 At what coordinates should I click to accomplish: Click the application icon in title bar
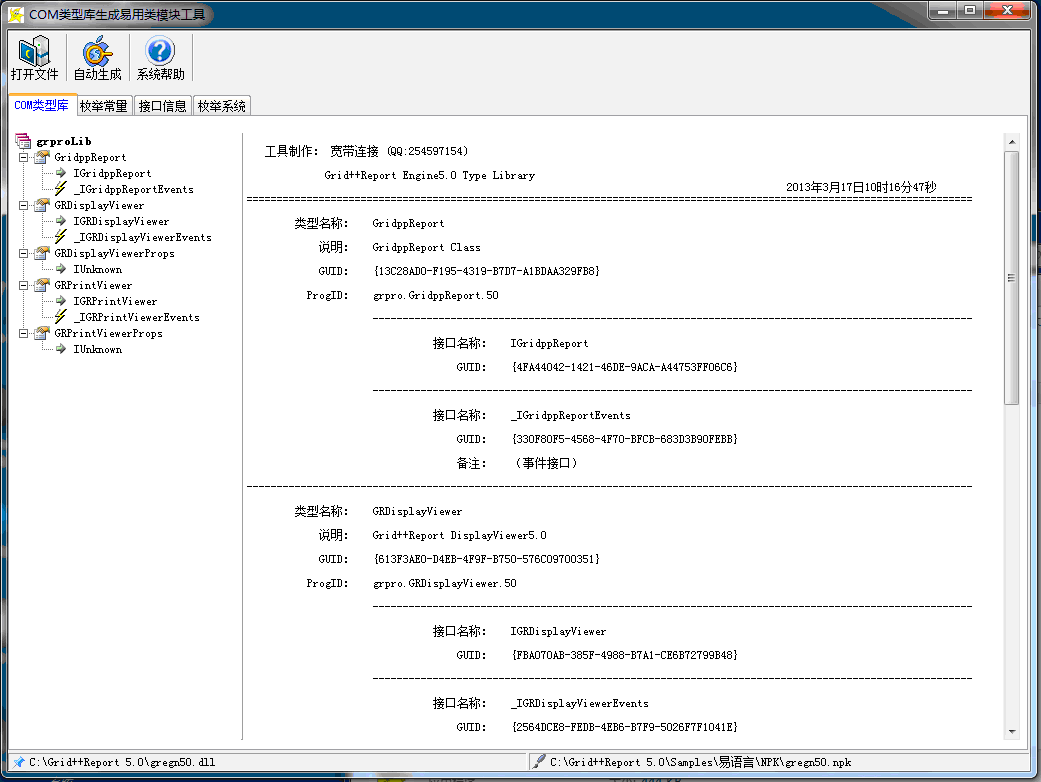point(16,15)
